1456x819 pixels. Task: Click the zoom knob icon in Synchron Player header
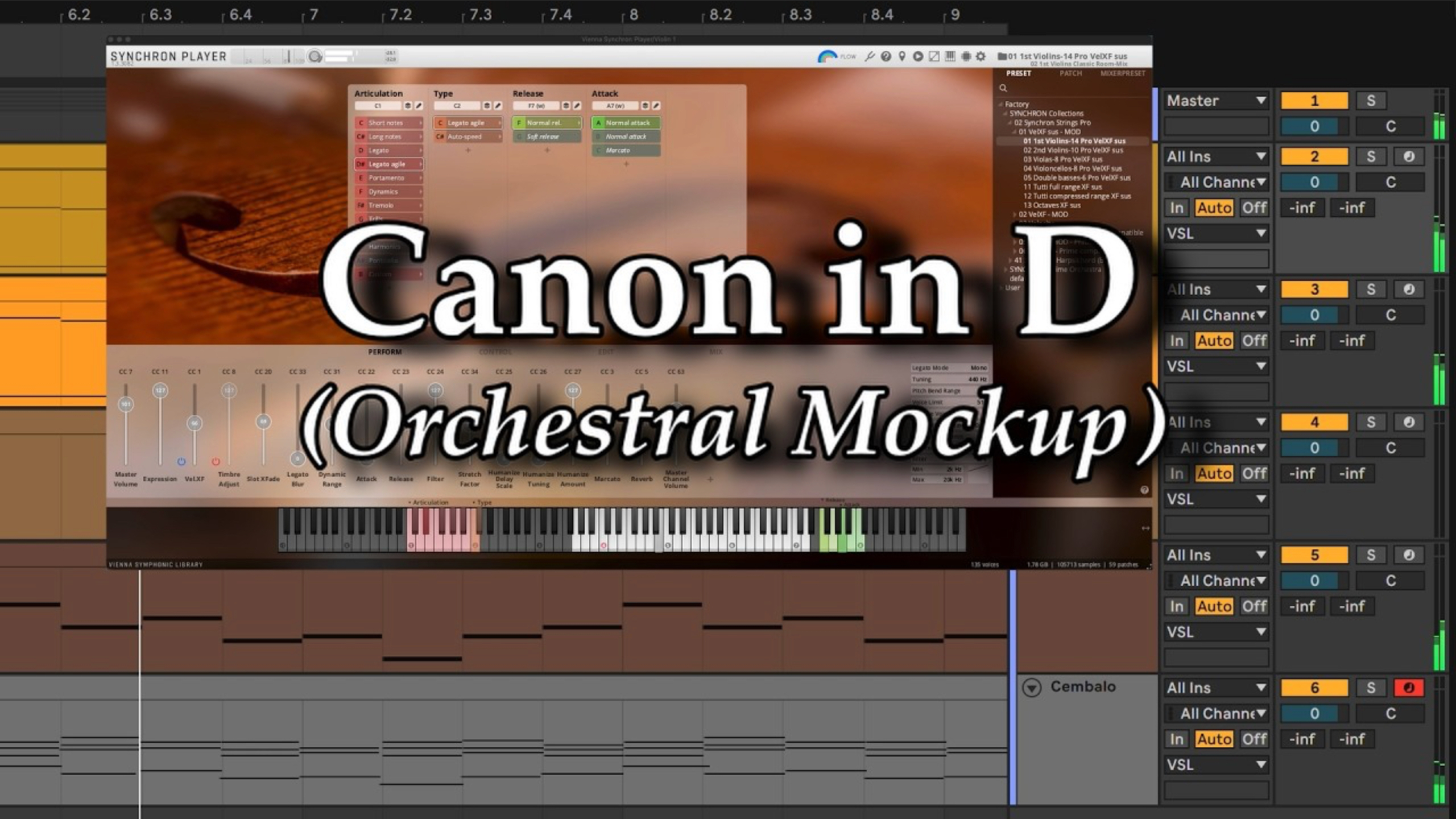click(315, 56)
